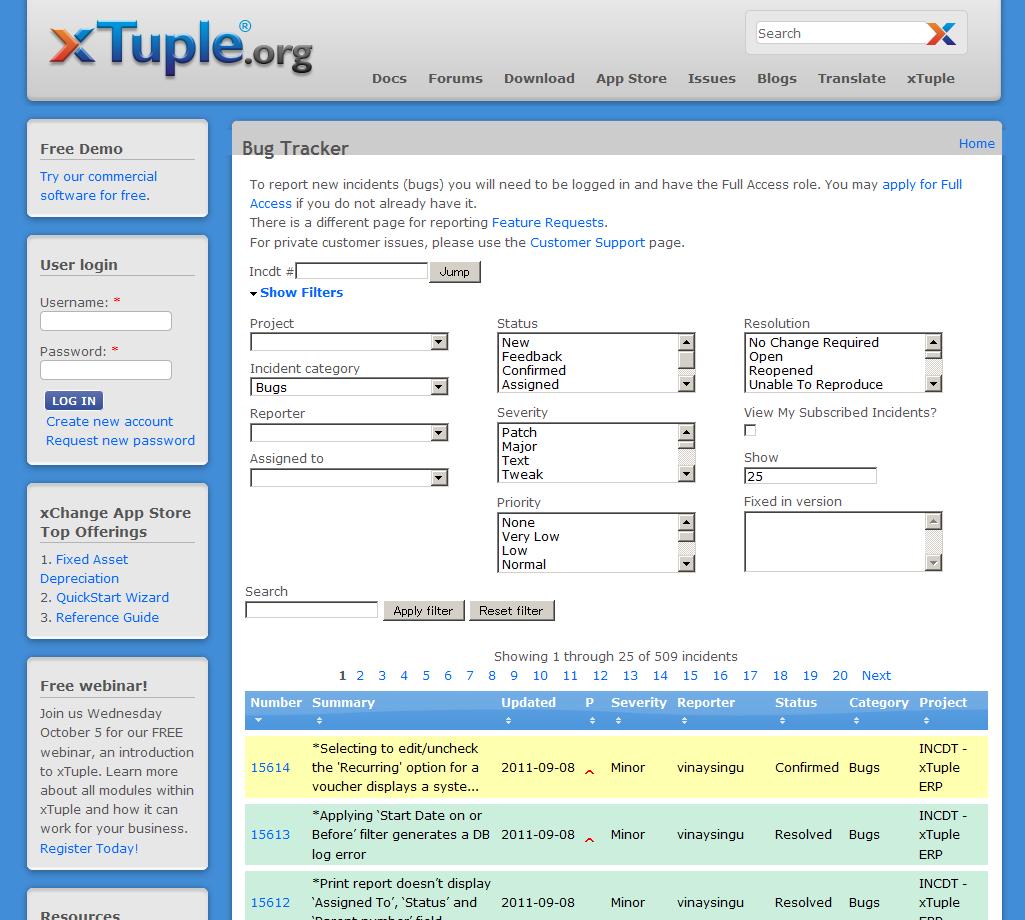Click the Username input field
The width and height of the screenshot is (1025, 920).
[x=106, y=321]
